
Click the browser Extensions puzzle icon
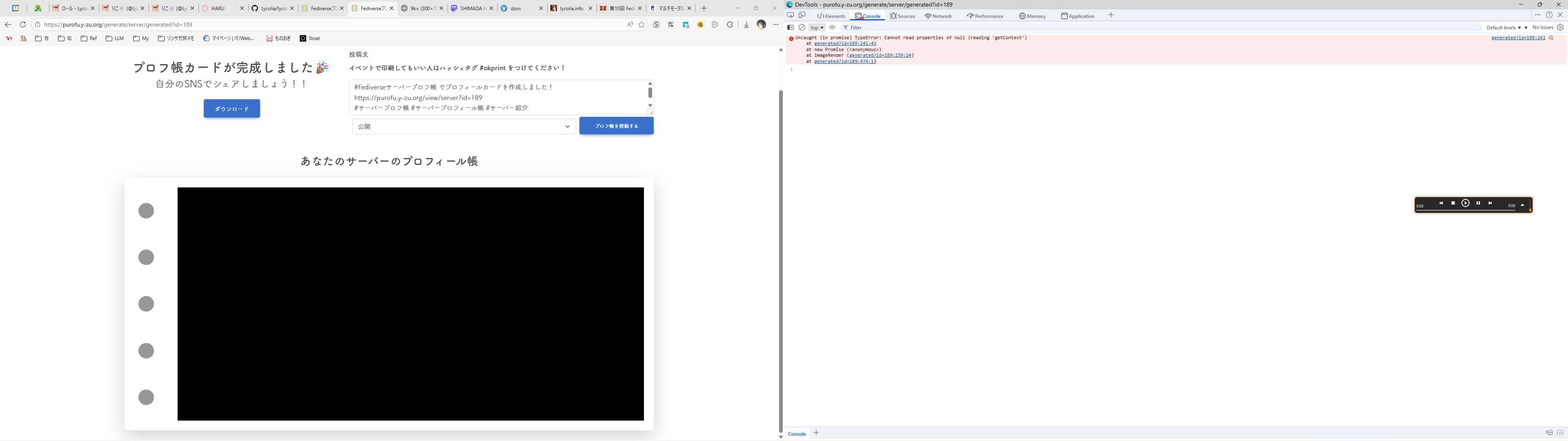click(731, 25)
